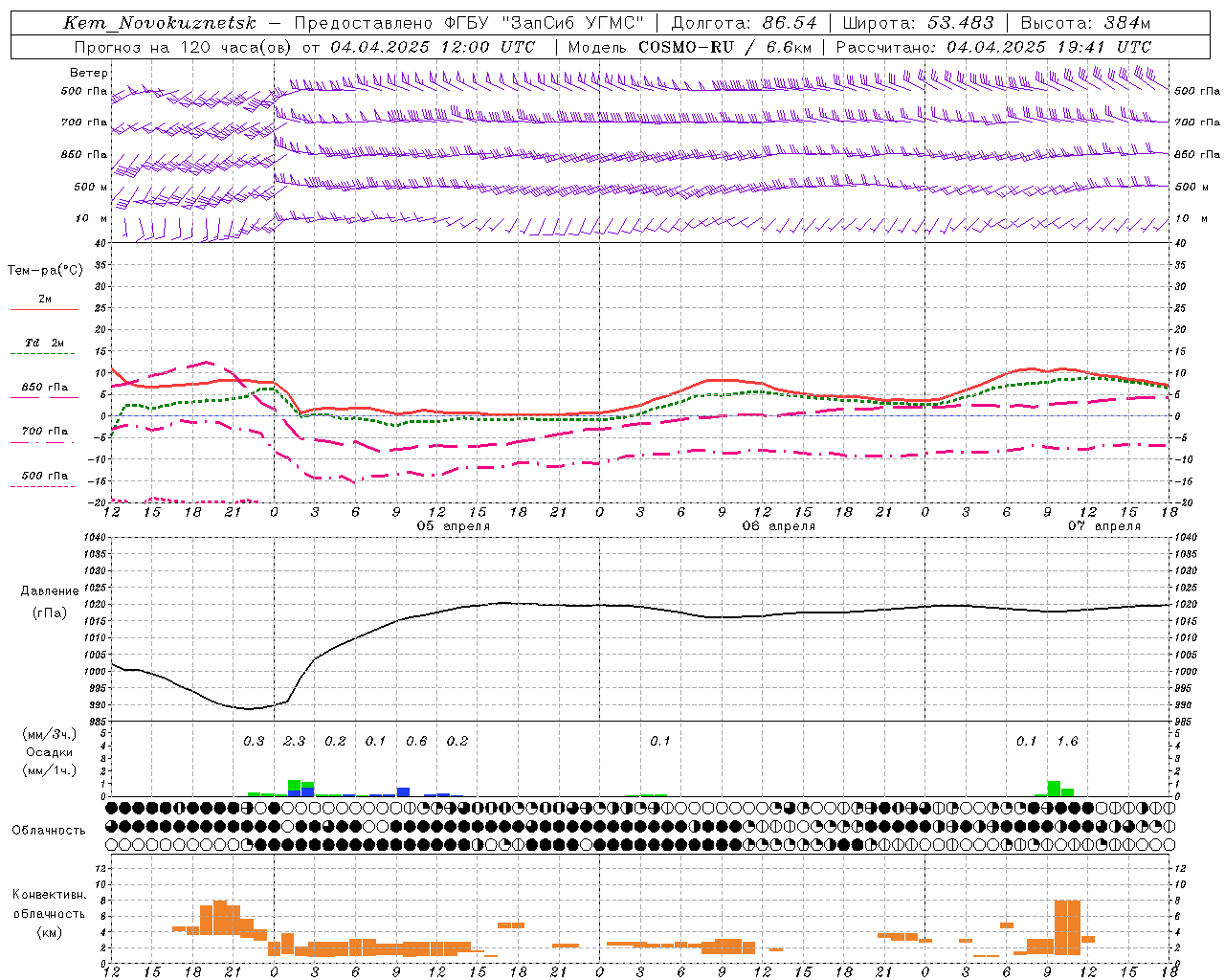Click the Конвективн. label
1225x980 pixels.
point(49,895)
